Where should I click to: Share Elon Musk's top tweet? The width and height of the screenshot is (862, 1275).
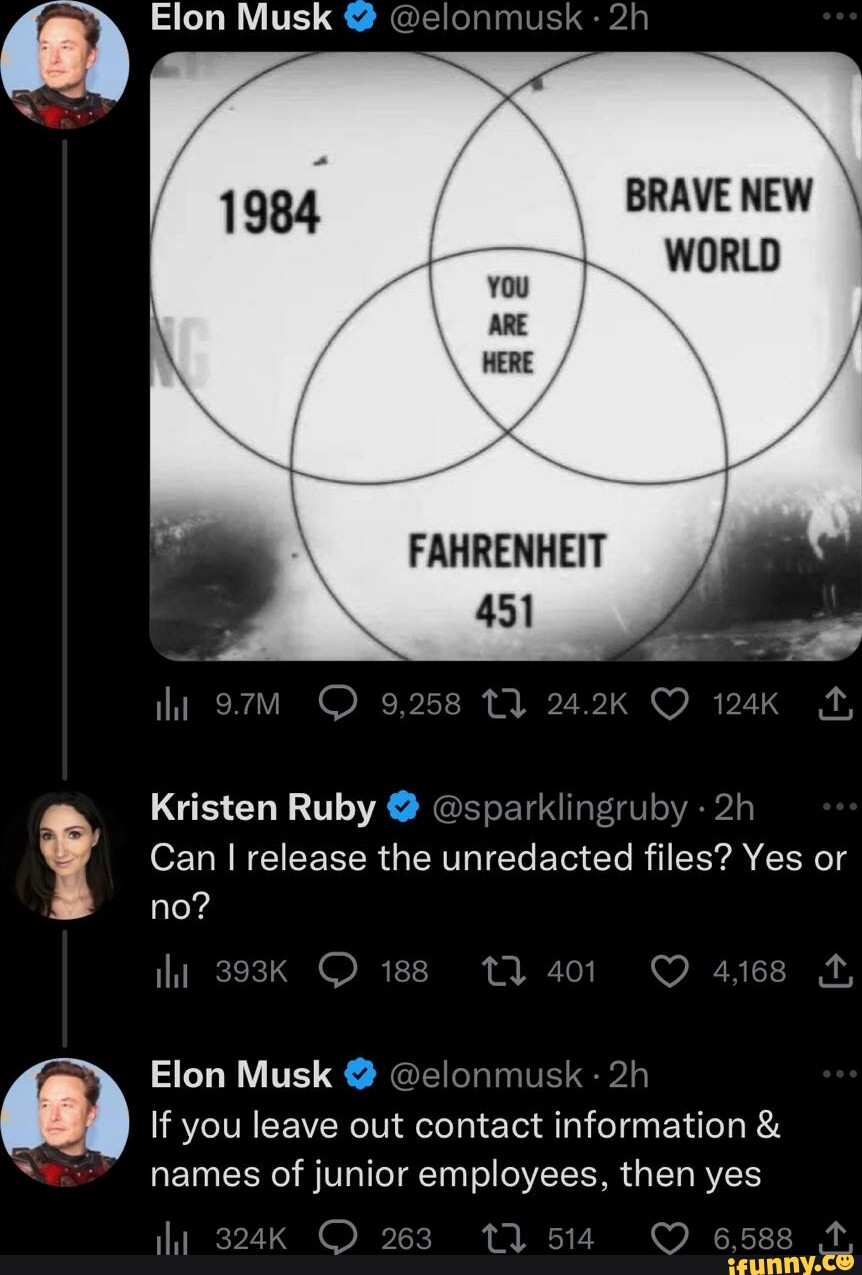click(837, 703)
